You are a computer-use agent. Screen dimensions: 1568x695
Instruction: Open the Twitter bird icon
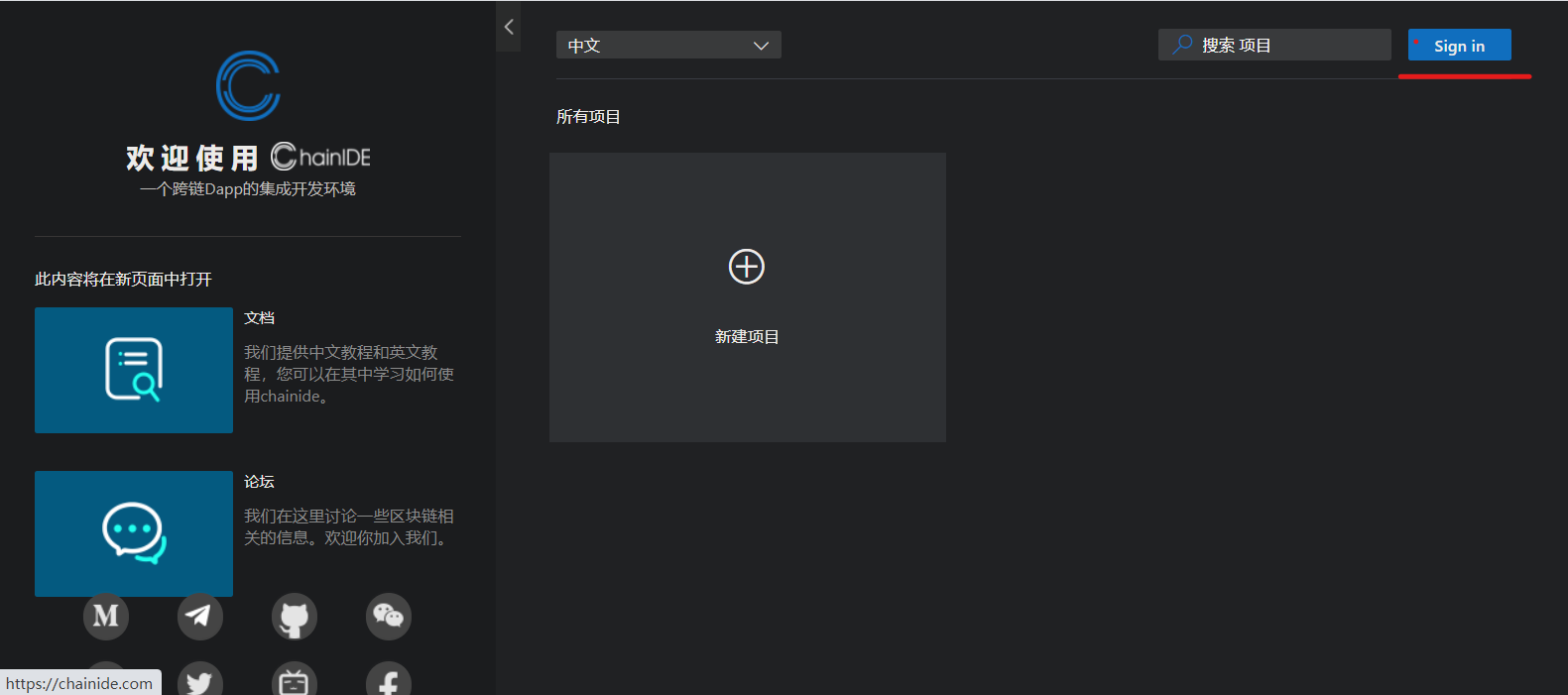[x=200, y=681]
